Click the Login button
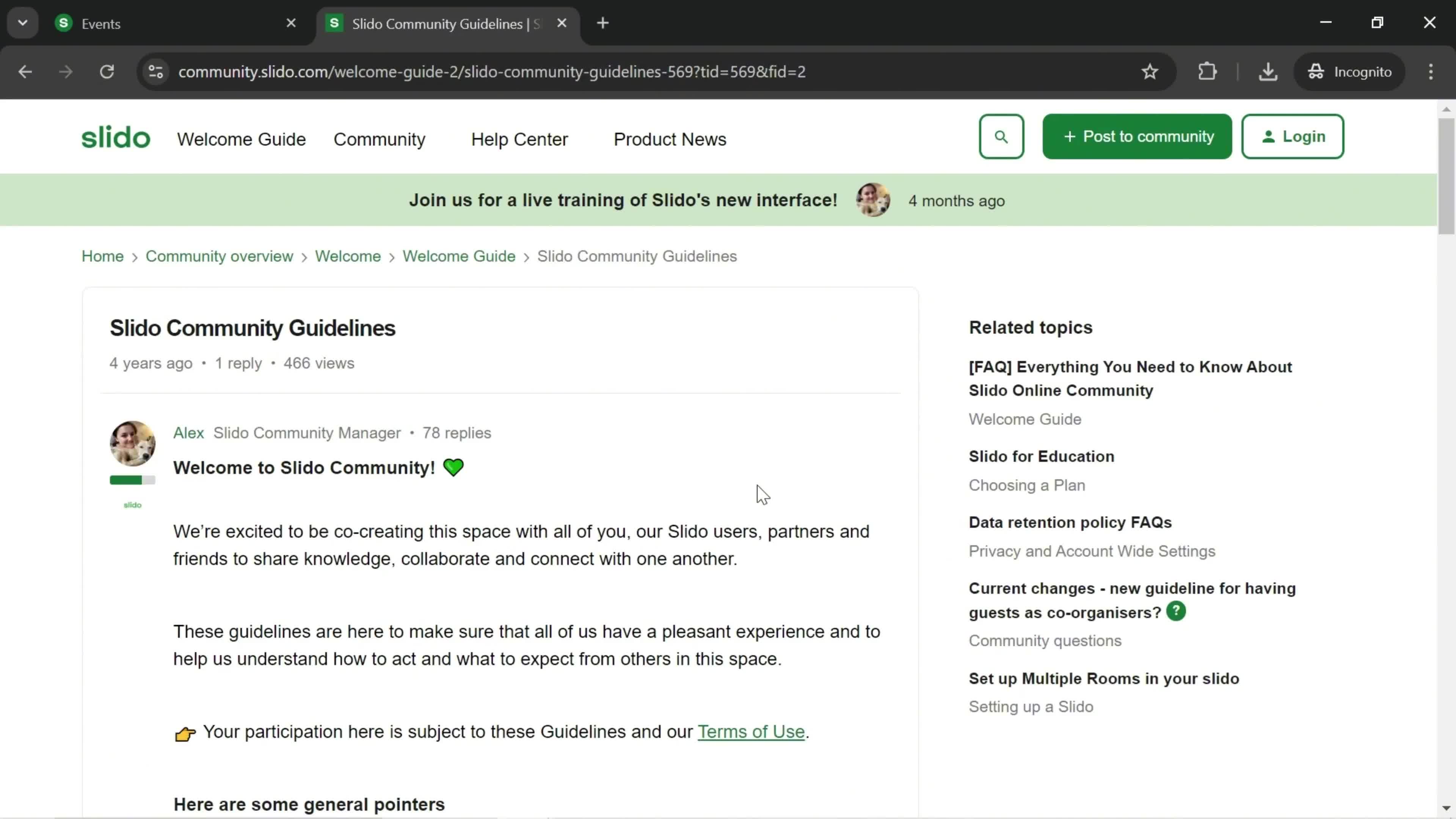The width and height of the screenshot is (1456, 819). coord(1293,137)
